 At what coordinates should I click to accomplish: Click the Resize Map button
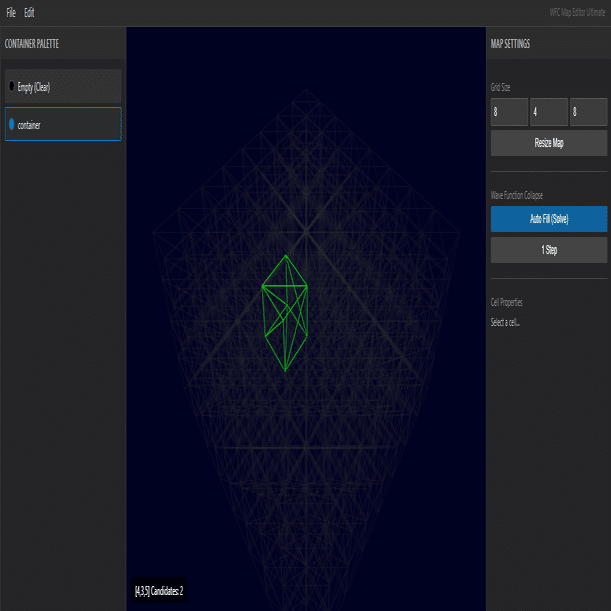[549, 143]
